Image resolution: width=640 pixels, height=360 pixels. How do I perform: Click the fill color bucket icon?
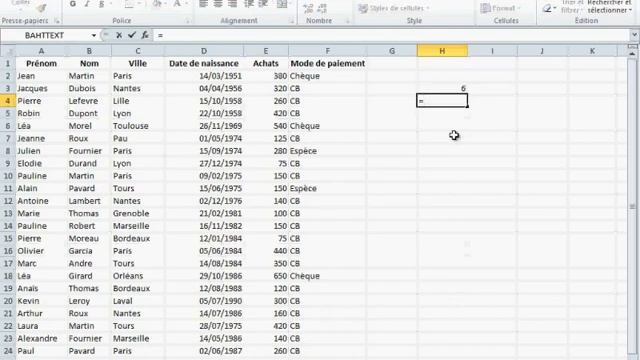[157, 4]
